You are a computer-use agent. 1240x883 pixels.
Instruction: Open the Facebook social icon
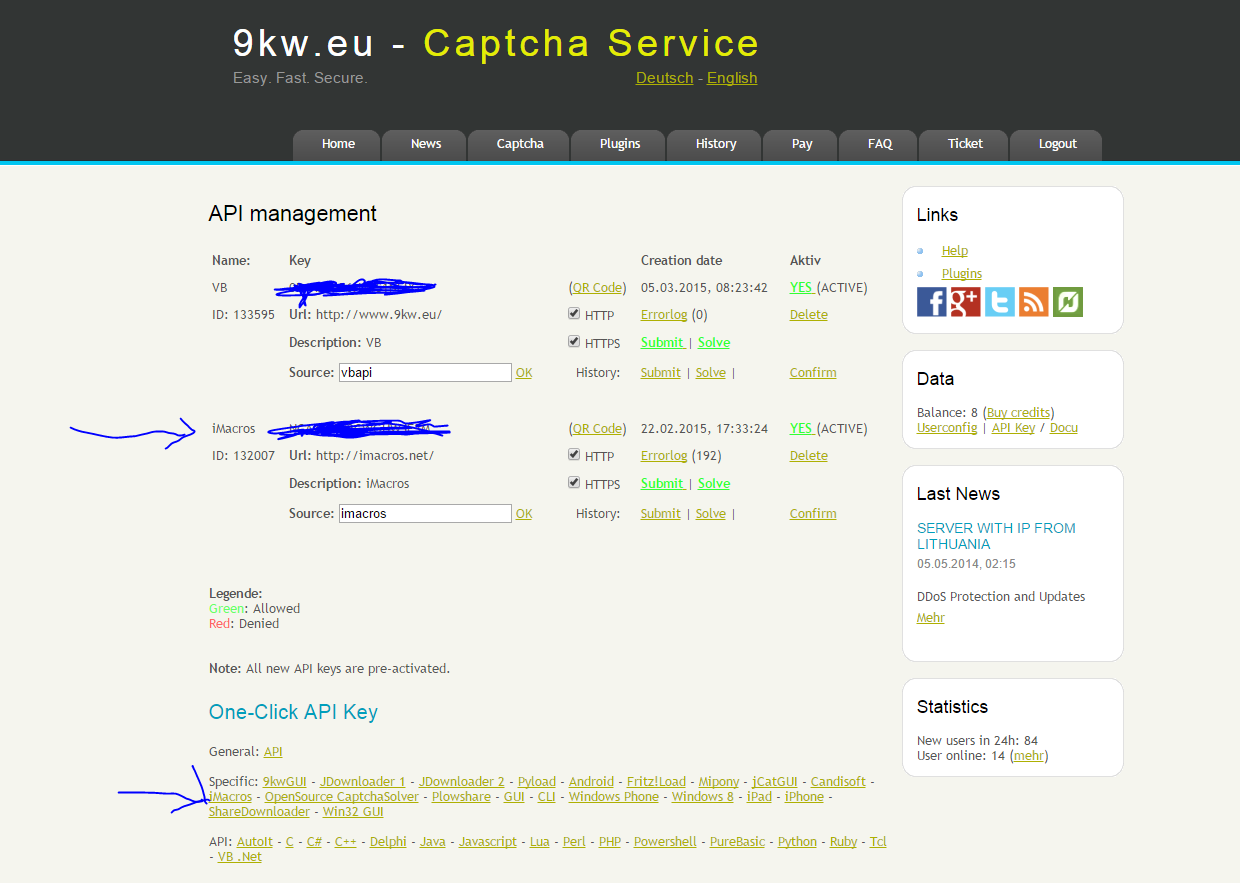[931, 302]
